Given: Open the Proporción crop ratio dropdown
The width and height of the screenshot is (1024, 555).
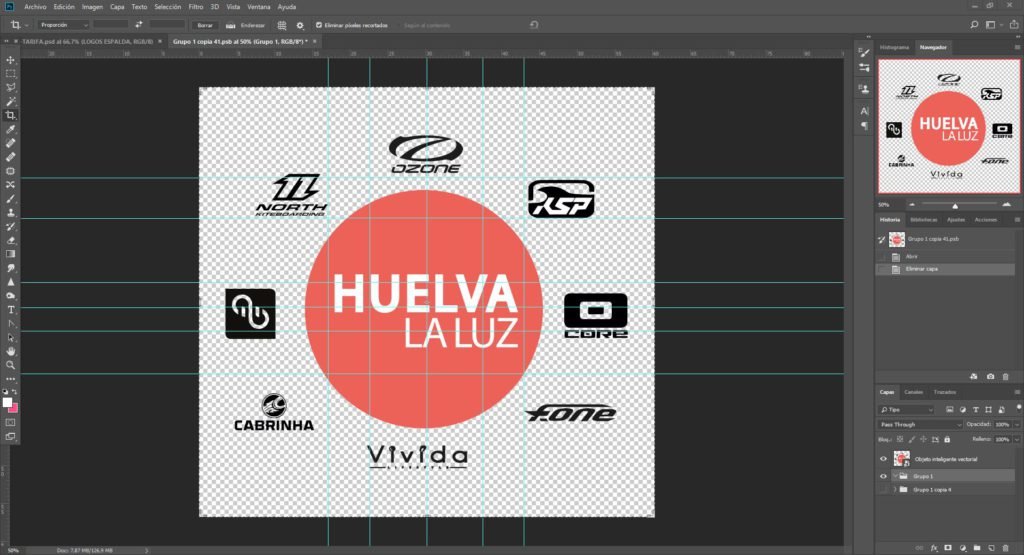Looking at the screenshot, I should point(63,25).
